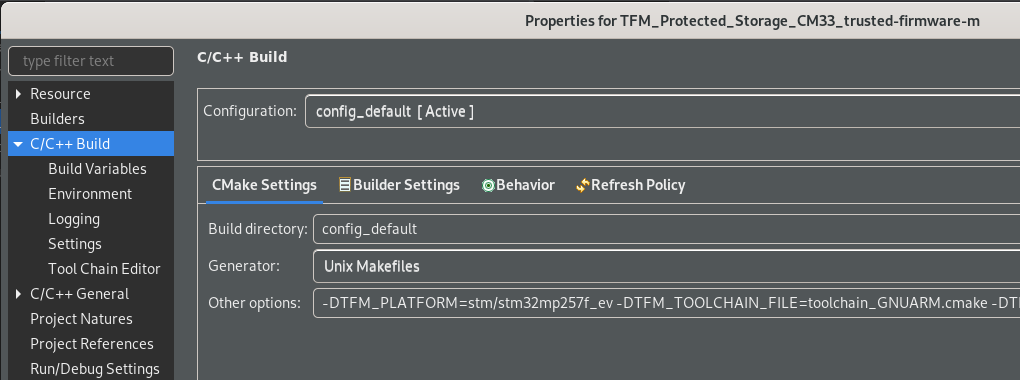Switch to the CMake Settings tab
The image size is (1020, 380).
pos(264,185)
